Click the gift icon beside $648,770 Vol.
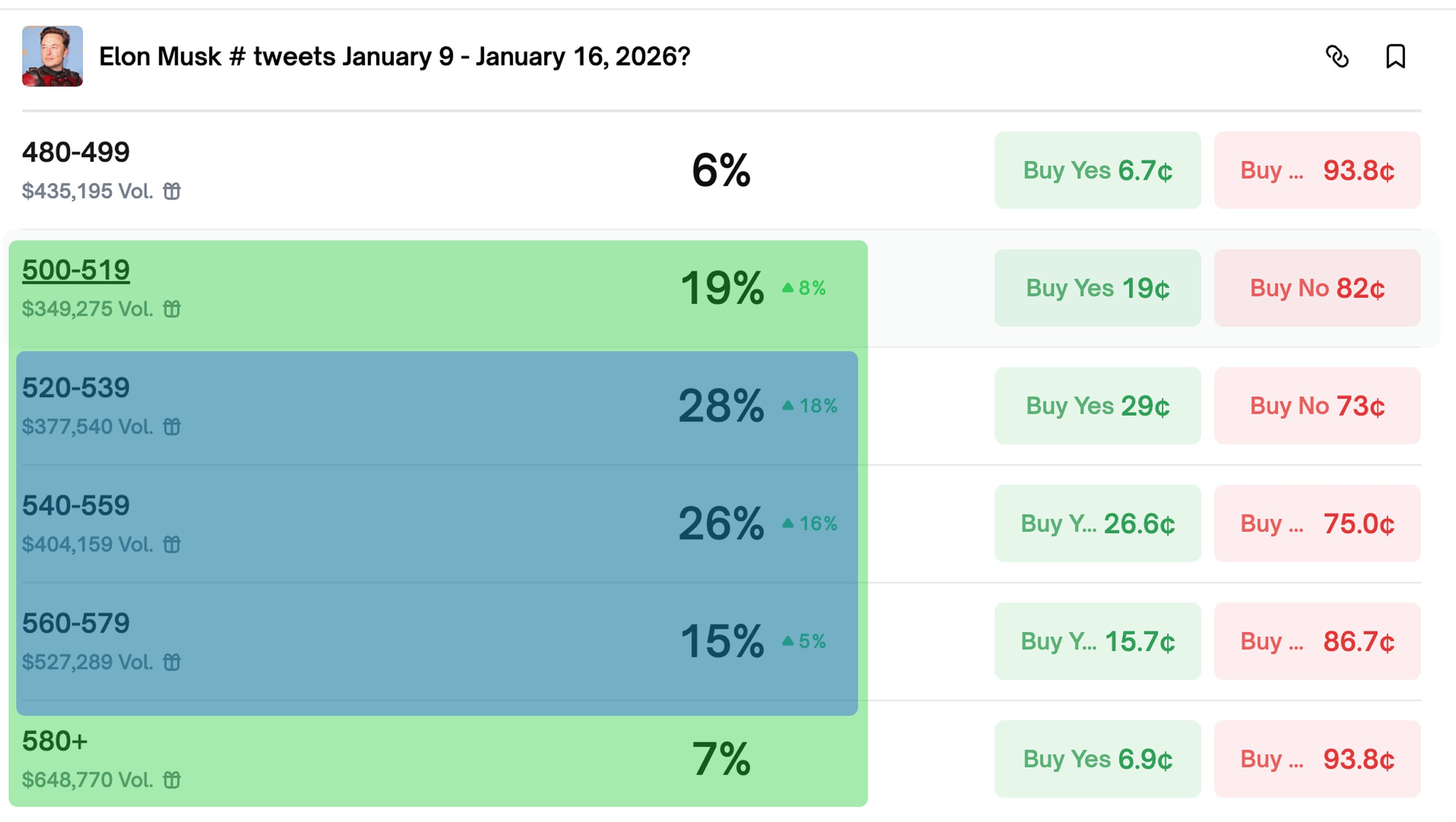 pyautogui.click(x=172, y=780)
